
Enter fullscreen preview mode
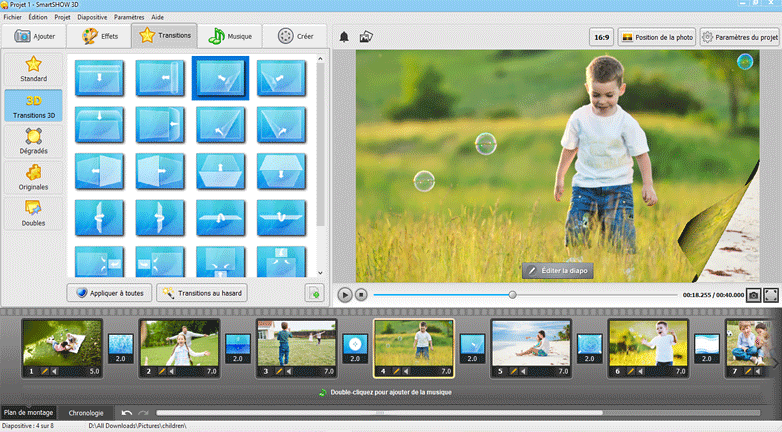[771, 295]
